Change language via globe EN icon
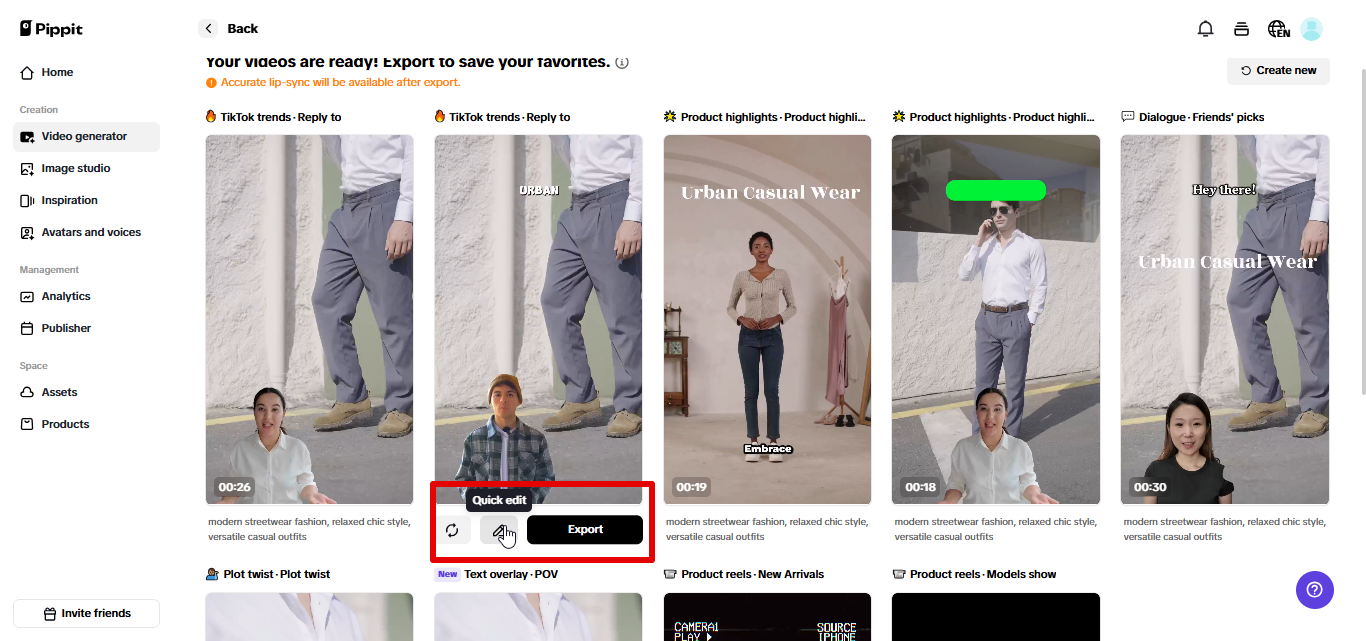 [x=1278, y=29]
